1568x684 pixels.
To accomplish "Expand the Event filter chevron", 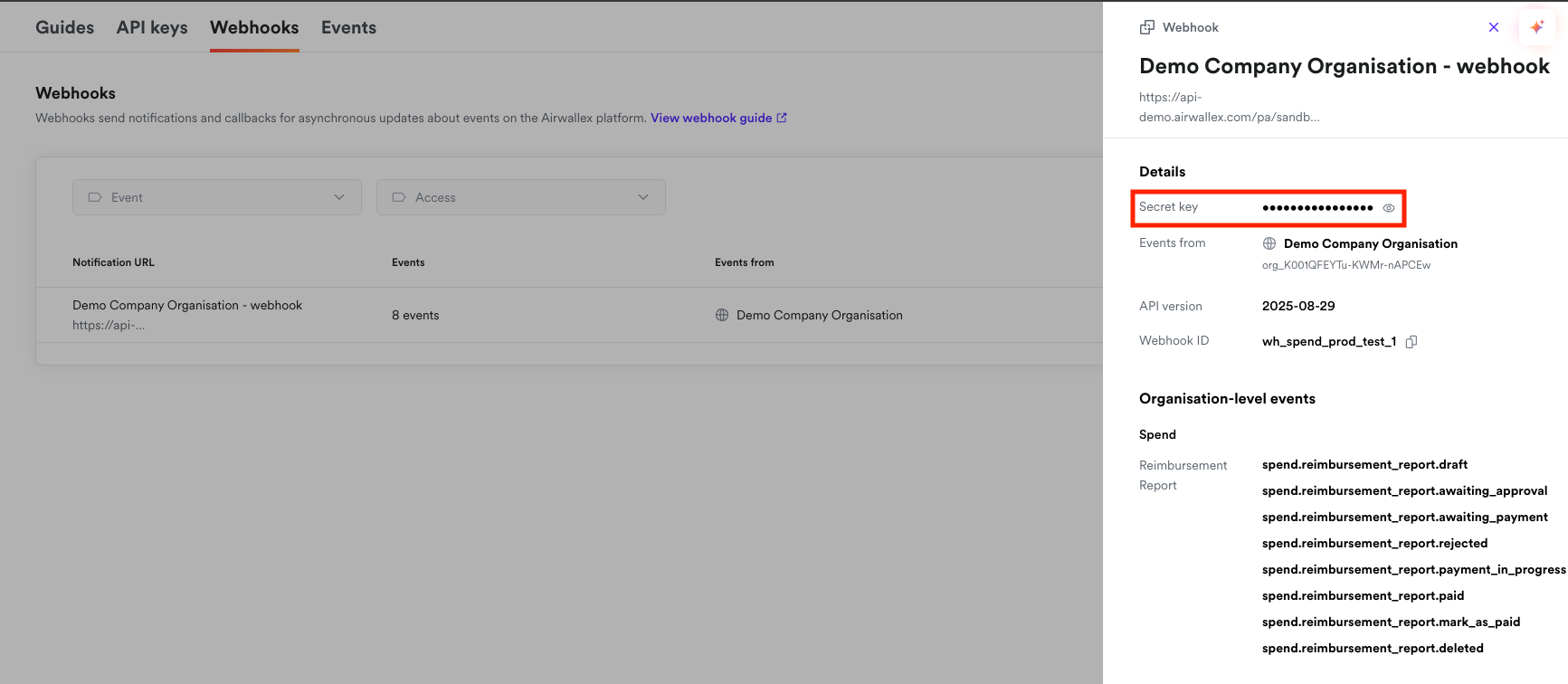I will coord(339,197).
